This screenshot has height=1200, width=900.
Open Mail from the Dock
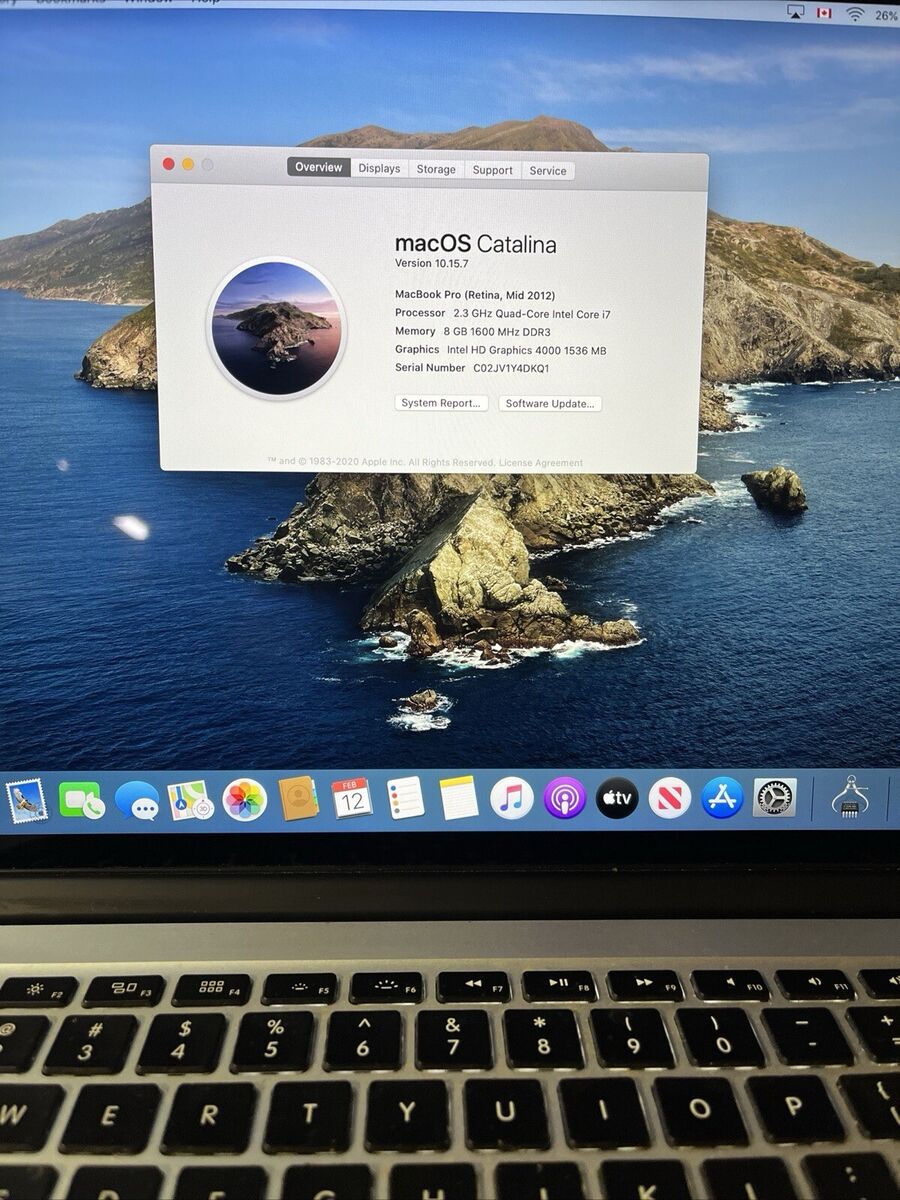(x=26, y=801)
